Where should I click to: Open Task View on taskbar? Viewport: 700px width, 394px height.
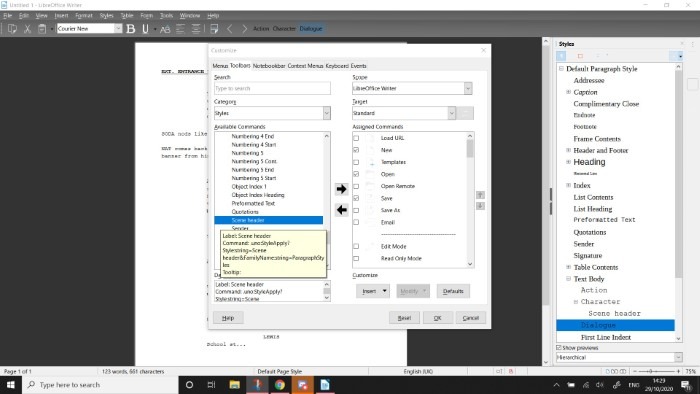click(212, 385)
